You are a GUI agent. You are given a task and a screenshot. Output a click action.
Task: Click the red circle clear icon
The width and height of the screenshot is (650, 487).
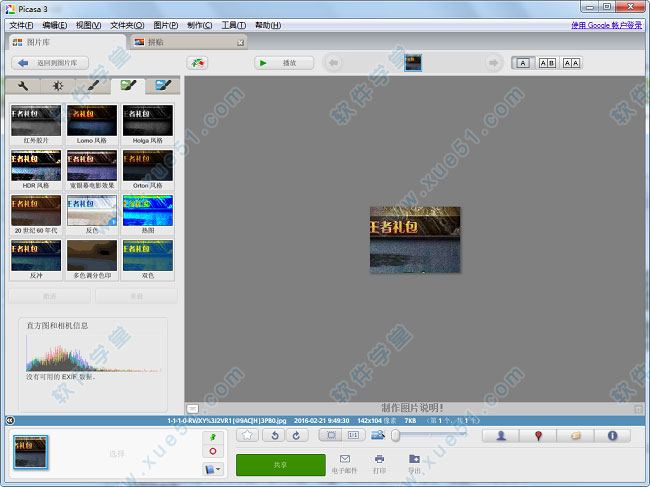tap(213, 451)
